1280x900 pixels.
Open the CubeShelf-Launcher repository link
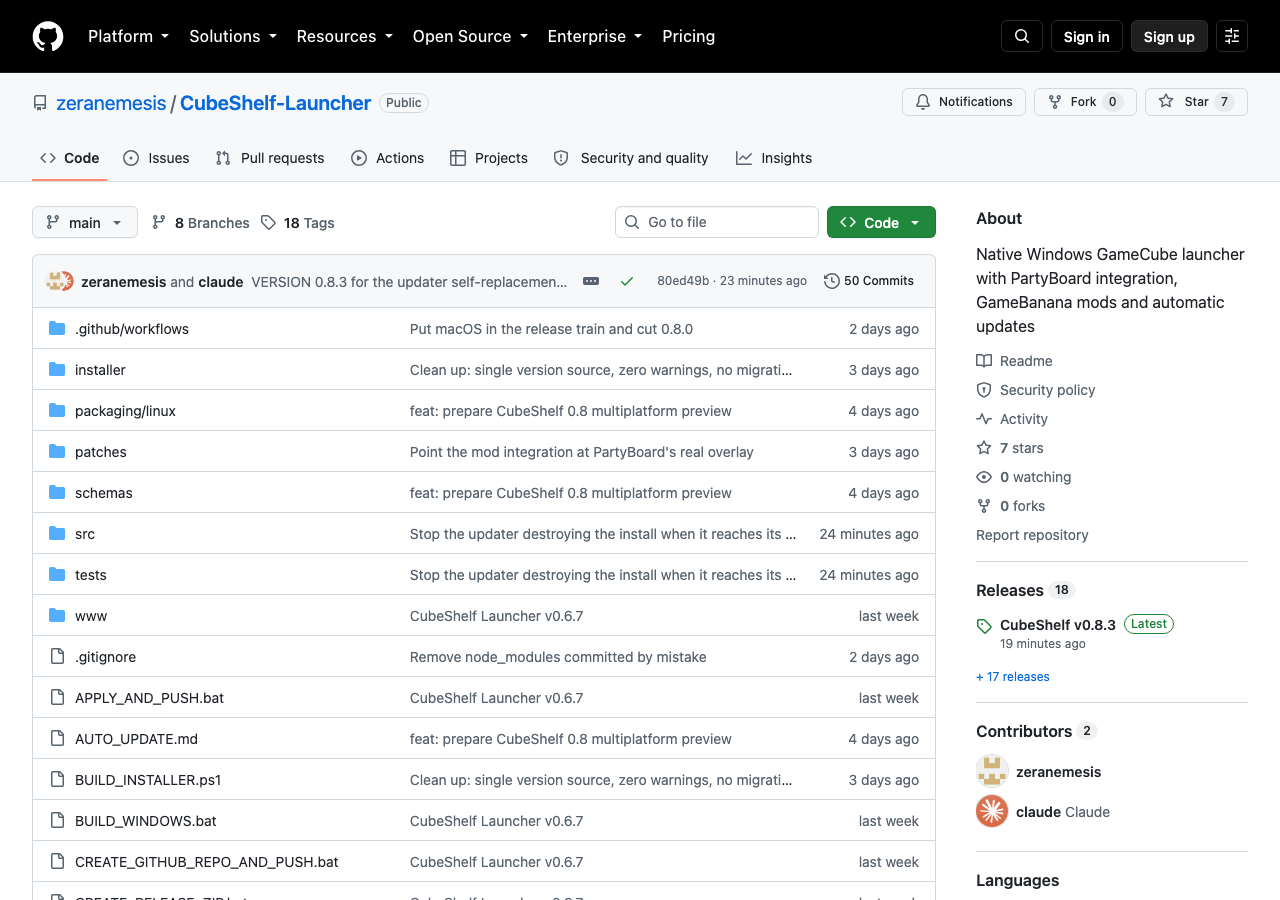275,103
